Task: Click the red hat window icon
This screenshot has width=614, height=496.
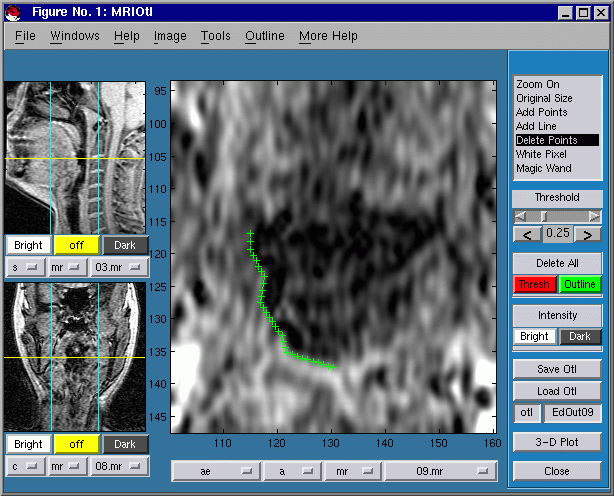Action: tap(14, 13)
